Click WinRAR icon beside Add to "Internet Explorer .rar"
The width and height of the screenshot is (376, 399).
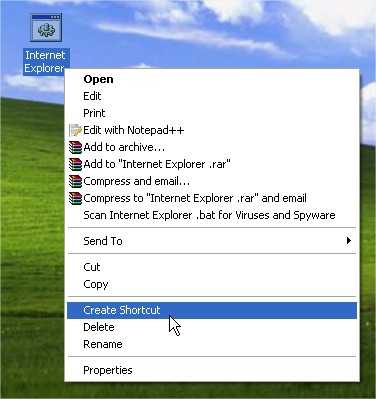[x=75, y=164]
